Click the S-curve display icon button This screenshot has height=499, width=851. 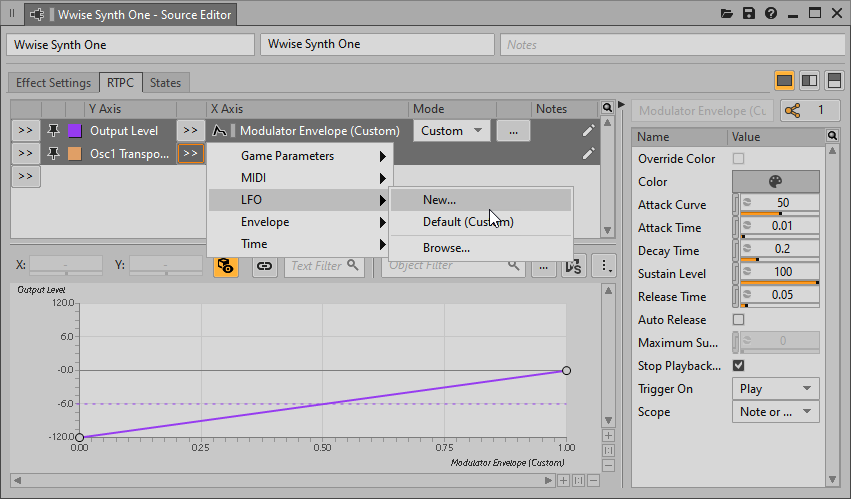click(573, 266)
